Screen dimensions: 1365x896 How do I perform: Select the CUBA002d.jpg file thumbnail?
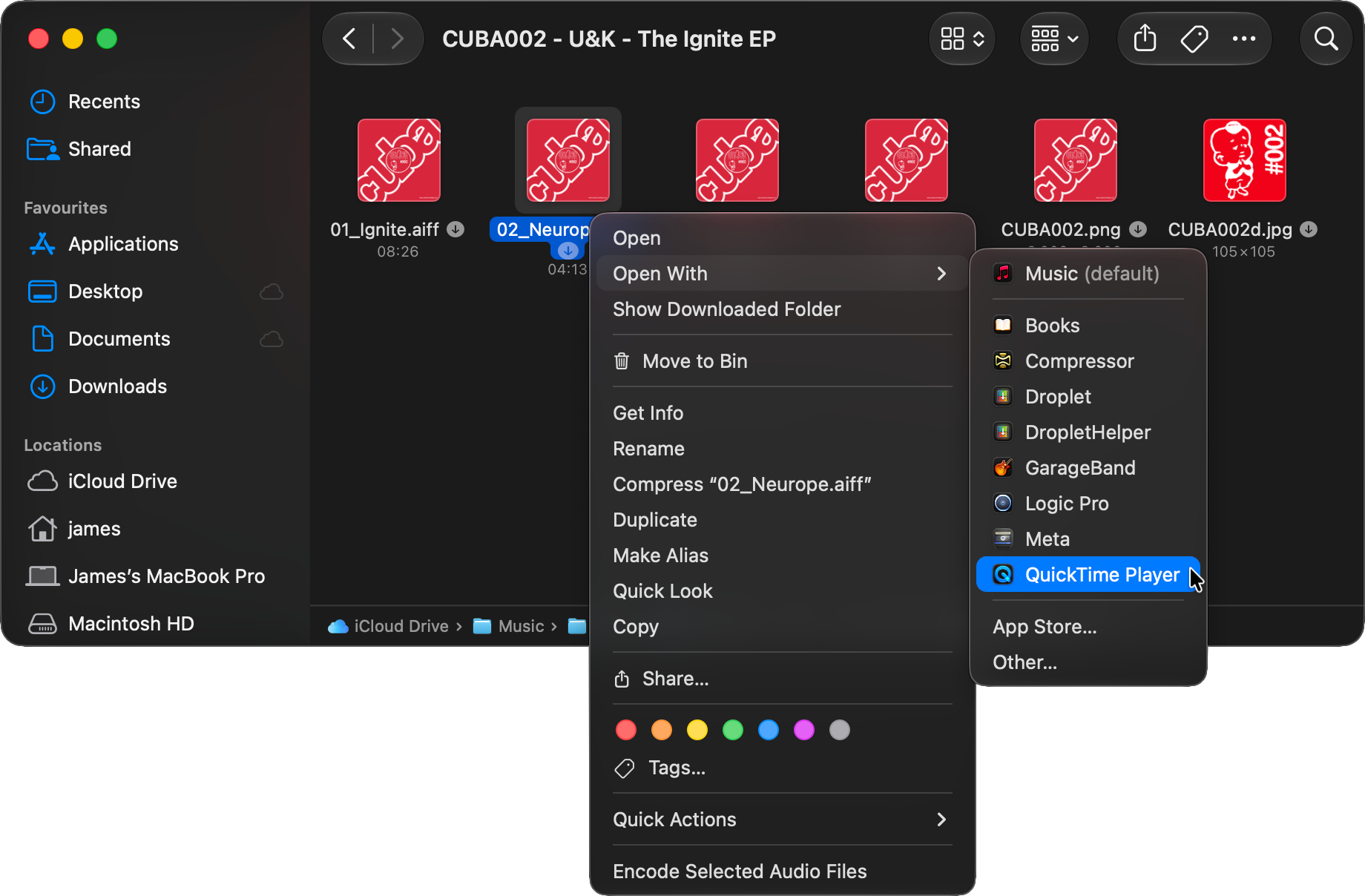tap(1245, 160)
